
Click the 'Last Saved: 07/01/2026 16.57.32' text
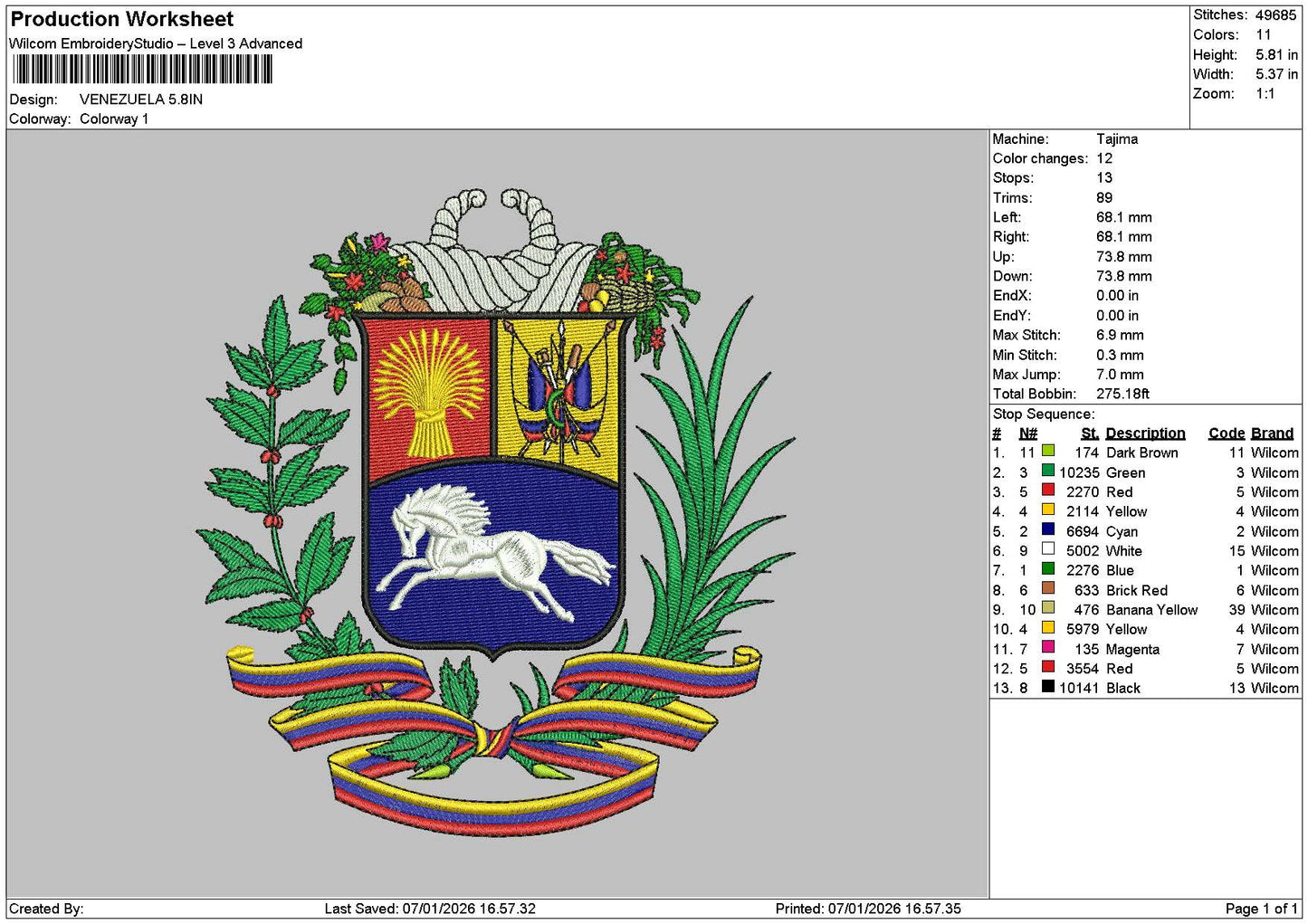[430, 909]
